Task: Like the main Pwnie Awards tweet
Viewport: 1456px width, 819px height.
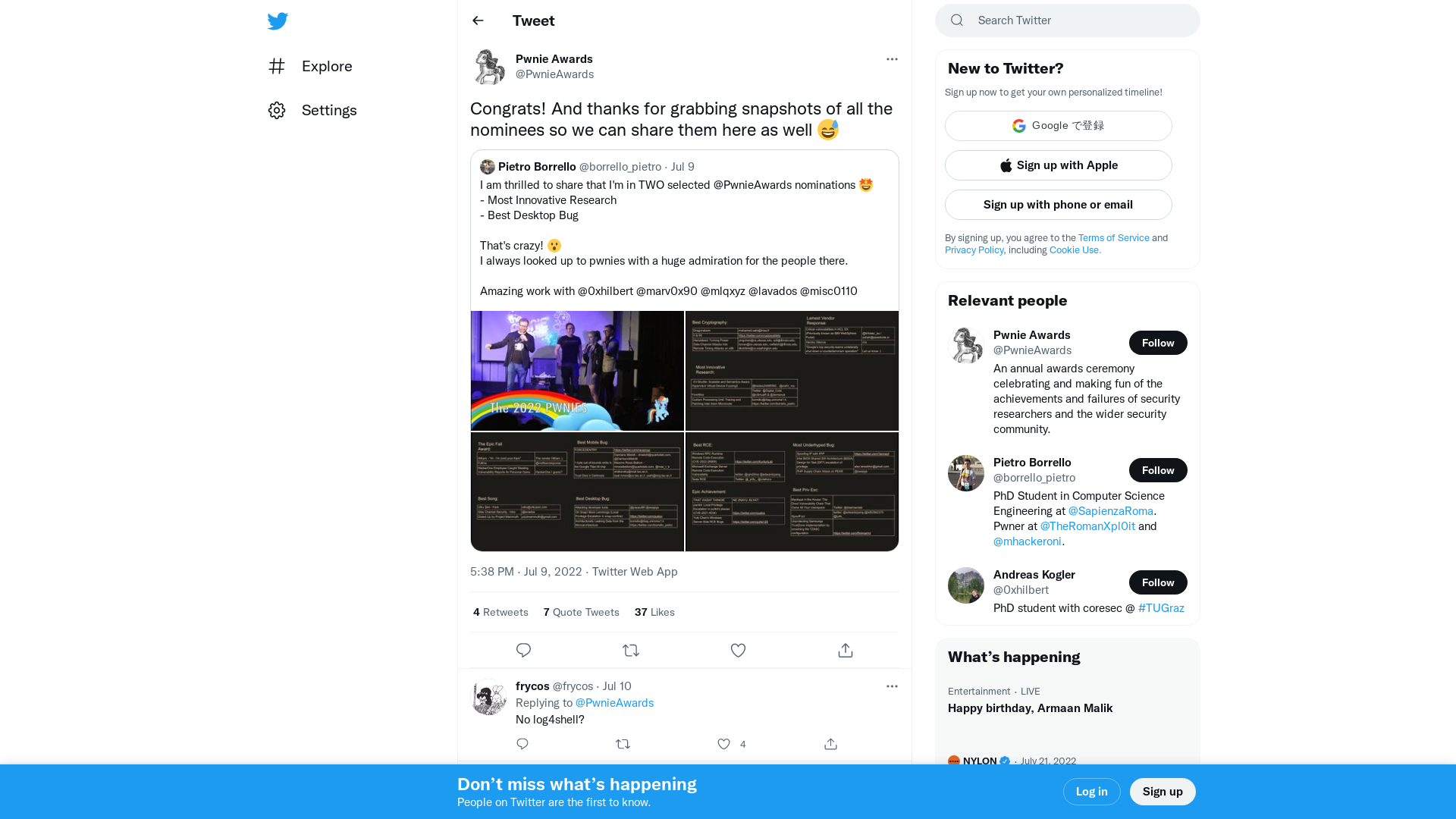Action: (738, 651)
